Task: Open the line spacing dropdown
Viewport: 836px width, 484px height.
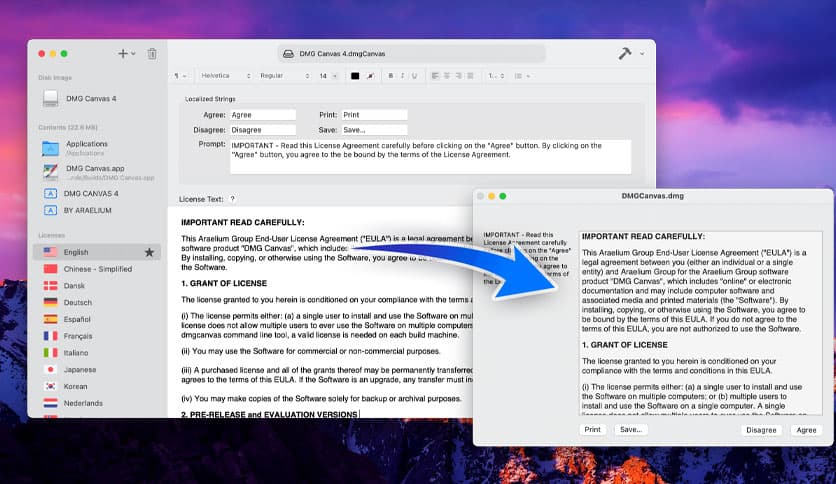Action: coord(496,76)
